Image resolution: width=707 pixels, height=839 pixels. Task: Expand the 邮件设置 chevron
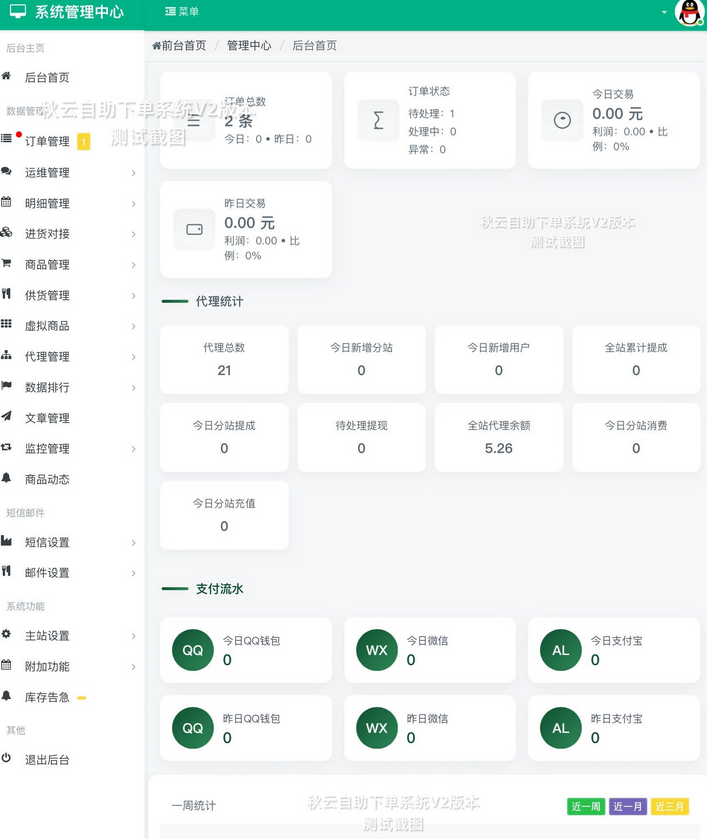tap(133, 573)
